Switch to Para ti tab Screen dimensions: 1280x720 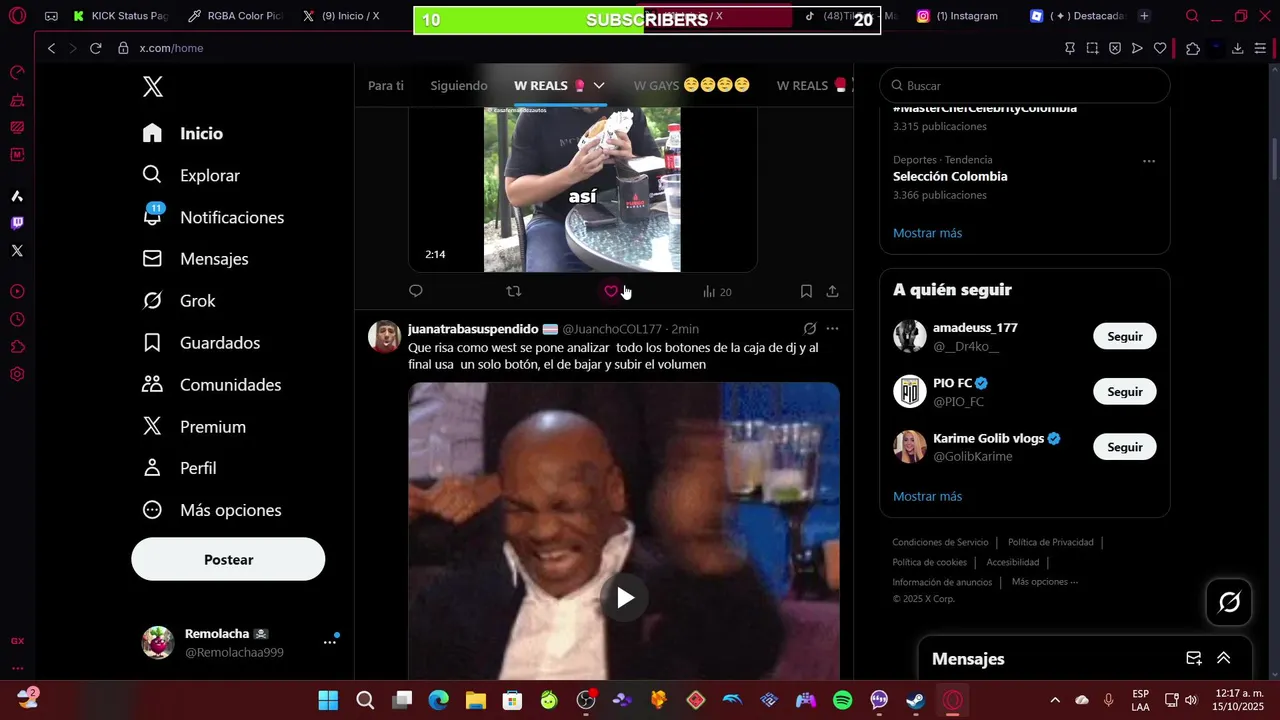point(386,86)
